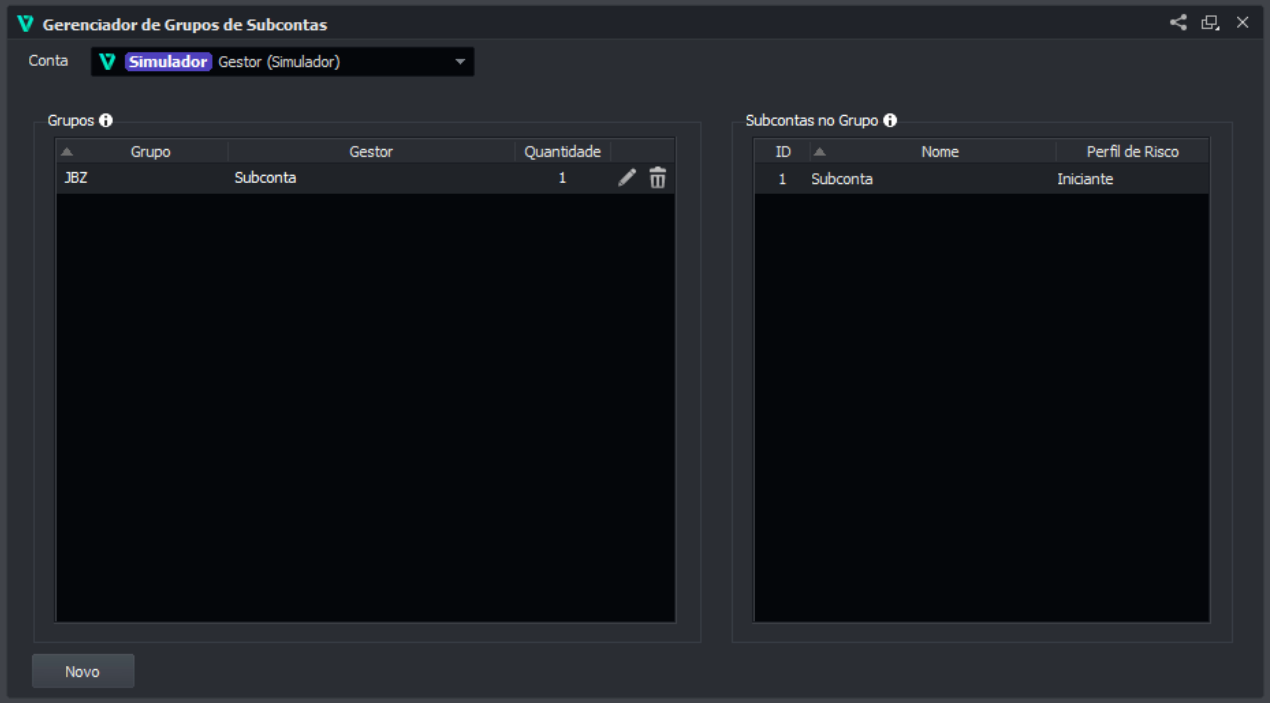
Task: Click the Gestor column header
Action: click(370, 152)
